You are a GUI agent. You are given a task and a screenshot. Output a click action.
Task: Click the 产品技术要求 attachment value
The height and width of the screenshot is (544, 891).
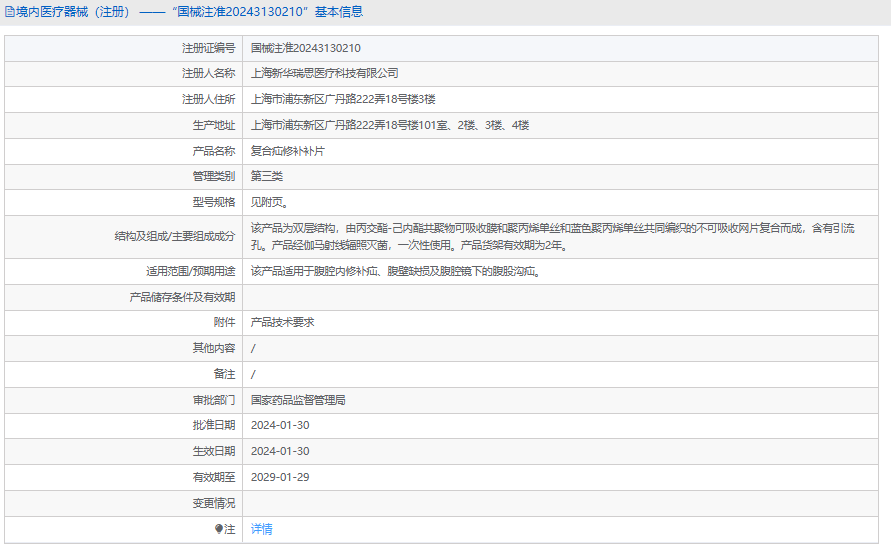pyautogui.click(x=282, y=322)
